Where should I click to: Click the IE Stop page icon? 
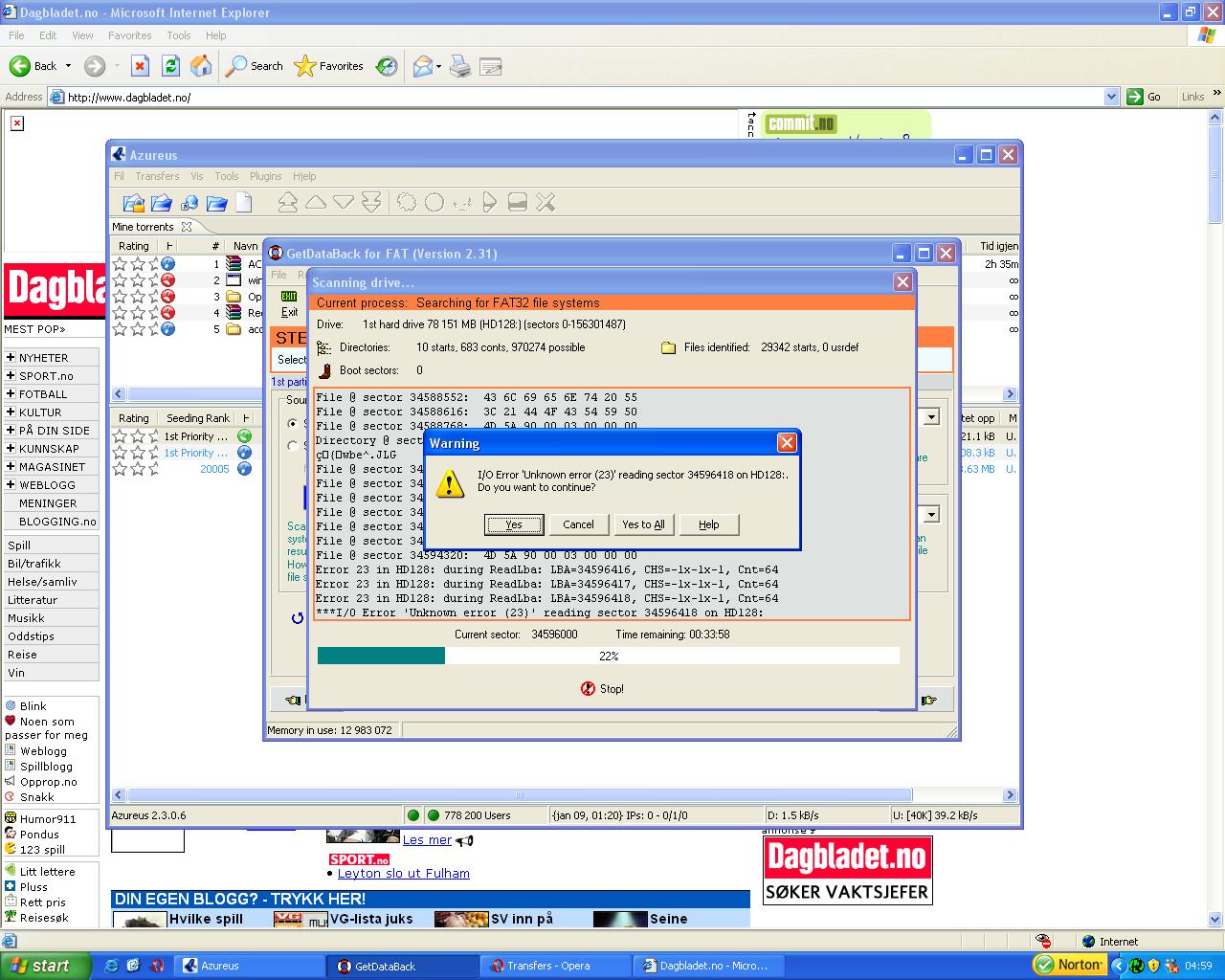(x=140, y=66)
